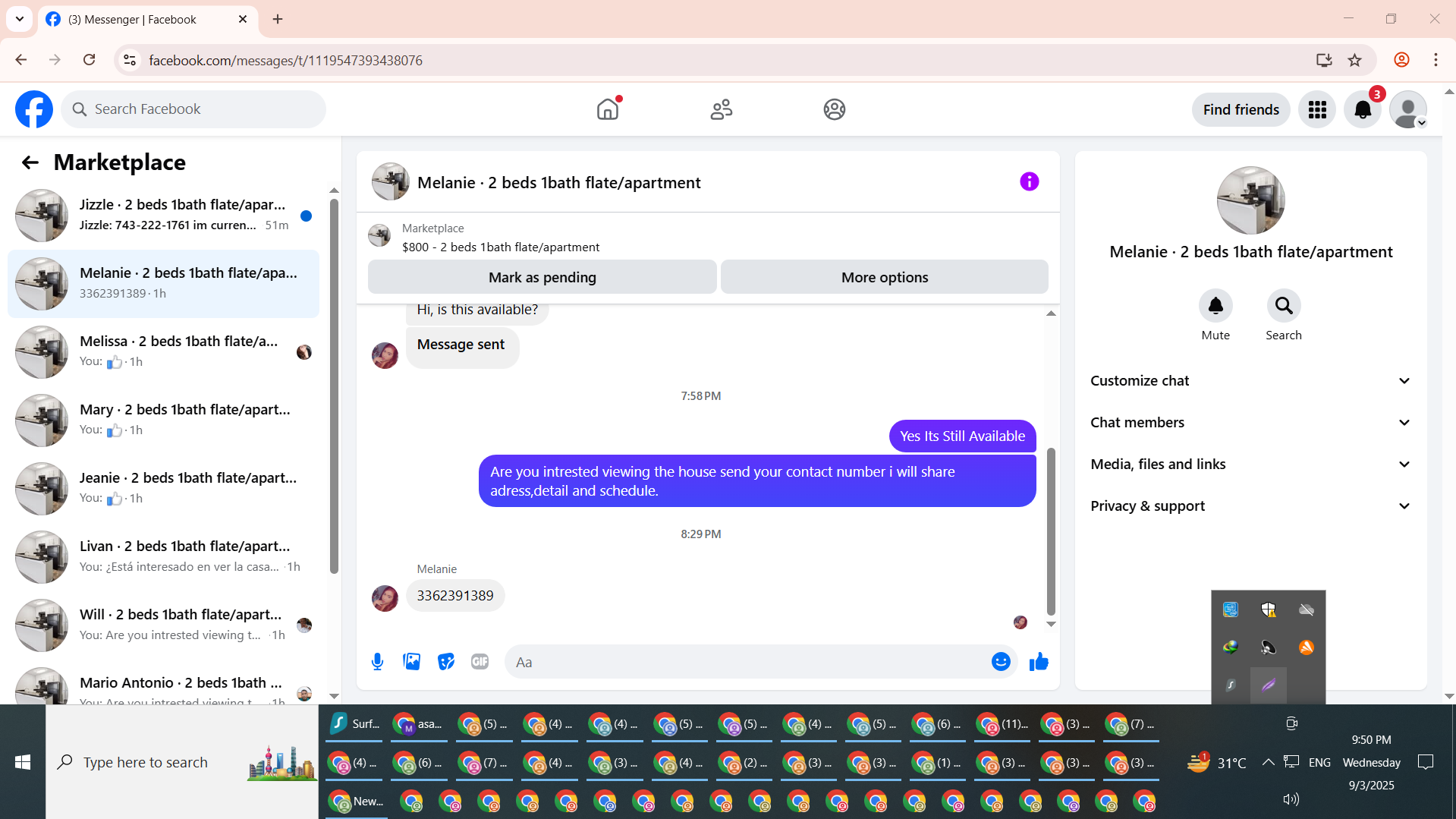Click install app icon in address bar
Image resolution: width=1456 pixels, height=819 pixels.
1324,60
